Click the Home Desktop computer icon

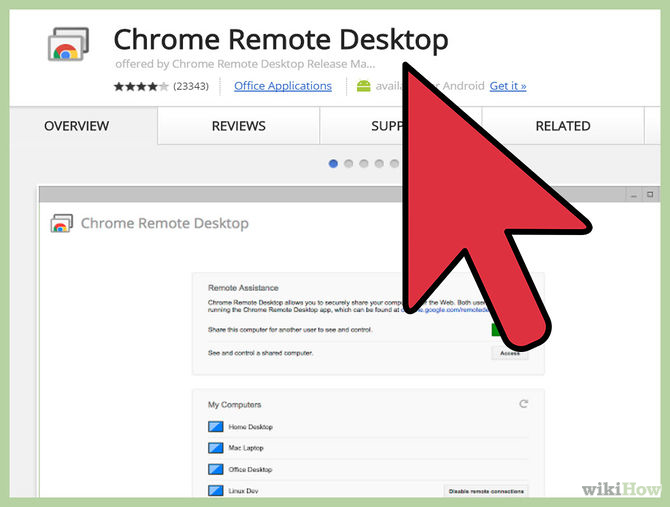[x=215, y=427]
